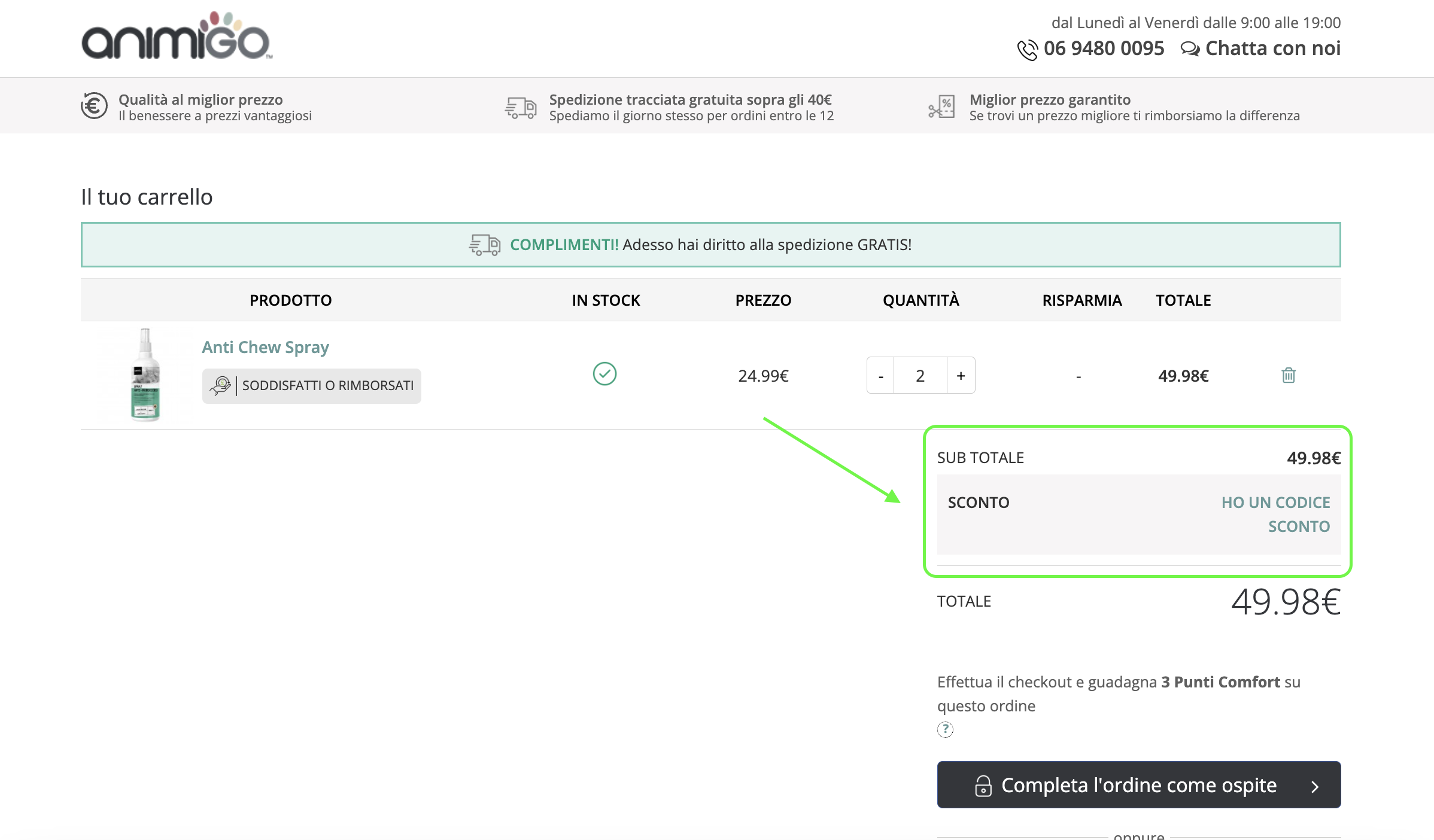Open the Chatta con noi chat menu
Image resolution: width=1434 pixels, height=840 pixels.
coord(1261,47)
